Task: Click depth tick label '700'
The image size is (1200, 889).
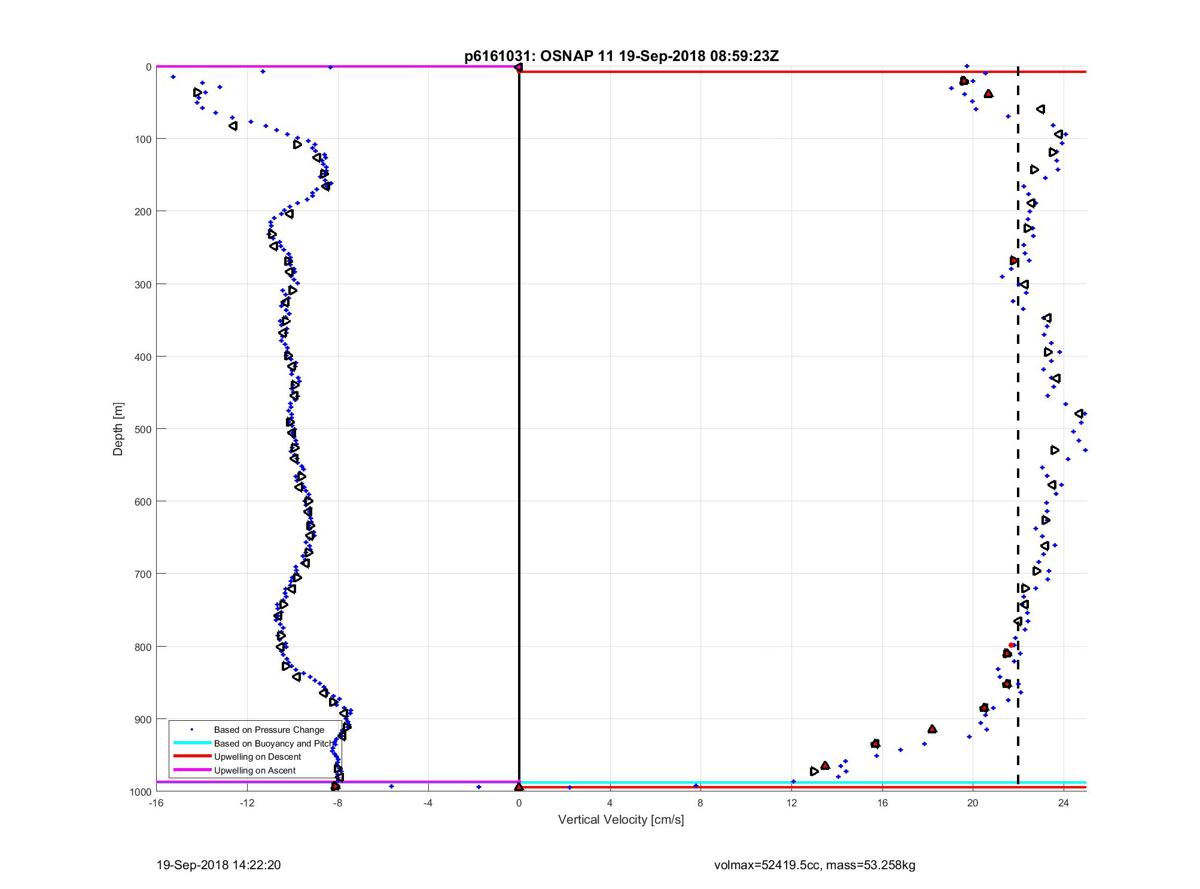Action: [x=141, y=574]
